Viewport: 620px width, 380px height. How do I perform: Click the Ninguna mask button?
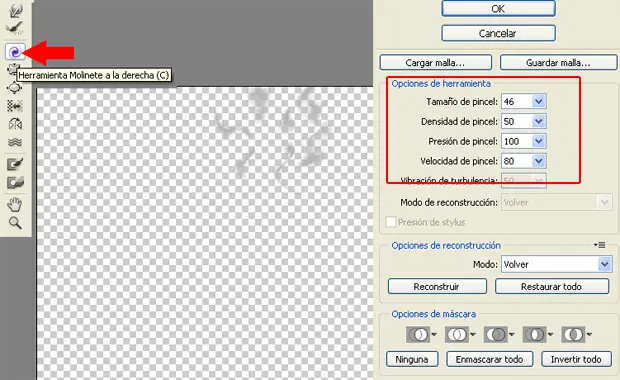[412, 359]
